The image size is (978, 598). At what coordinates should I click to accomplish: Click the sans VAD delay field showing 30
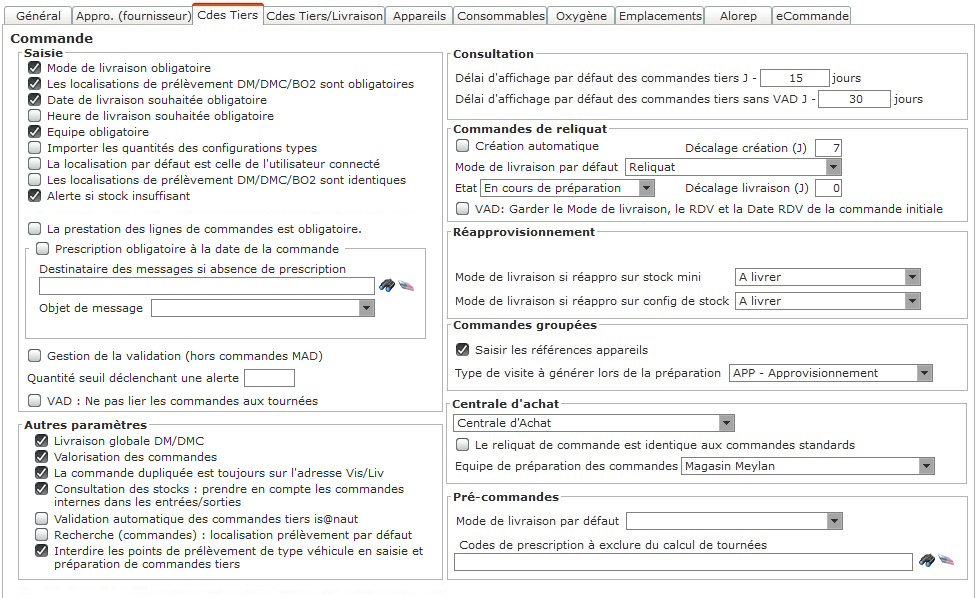(854, 99)
